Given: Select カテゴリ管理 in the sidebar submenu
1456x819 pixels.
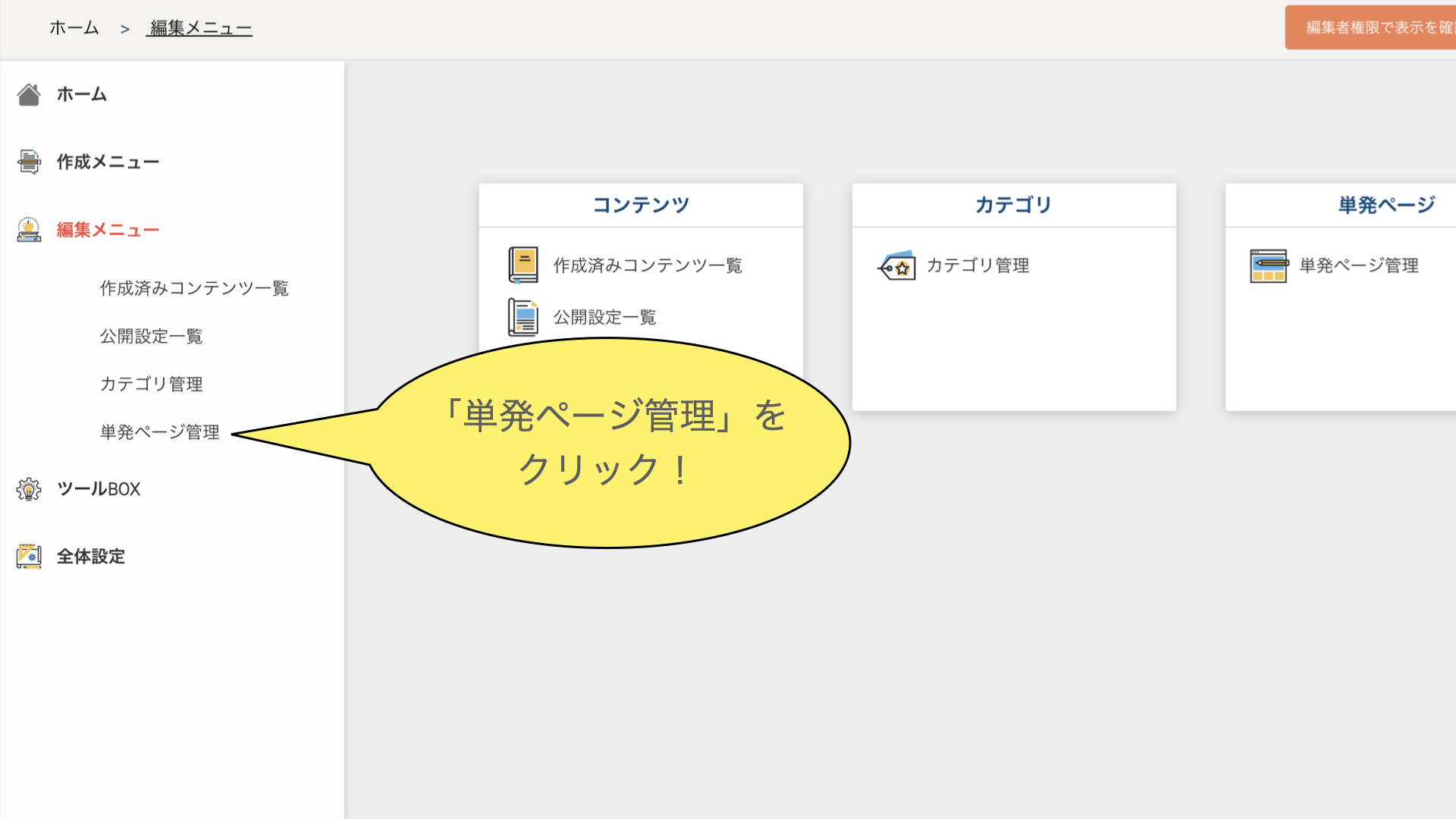Looking at the screenshot, I should 151,384.
